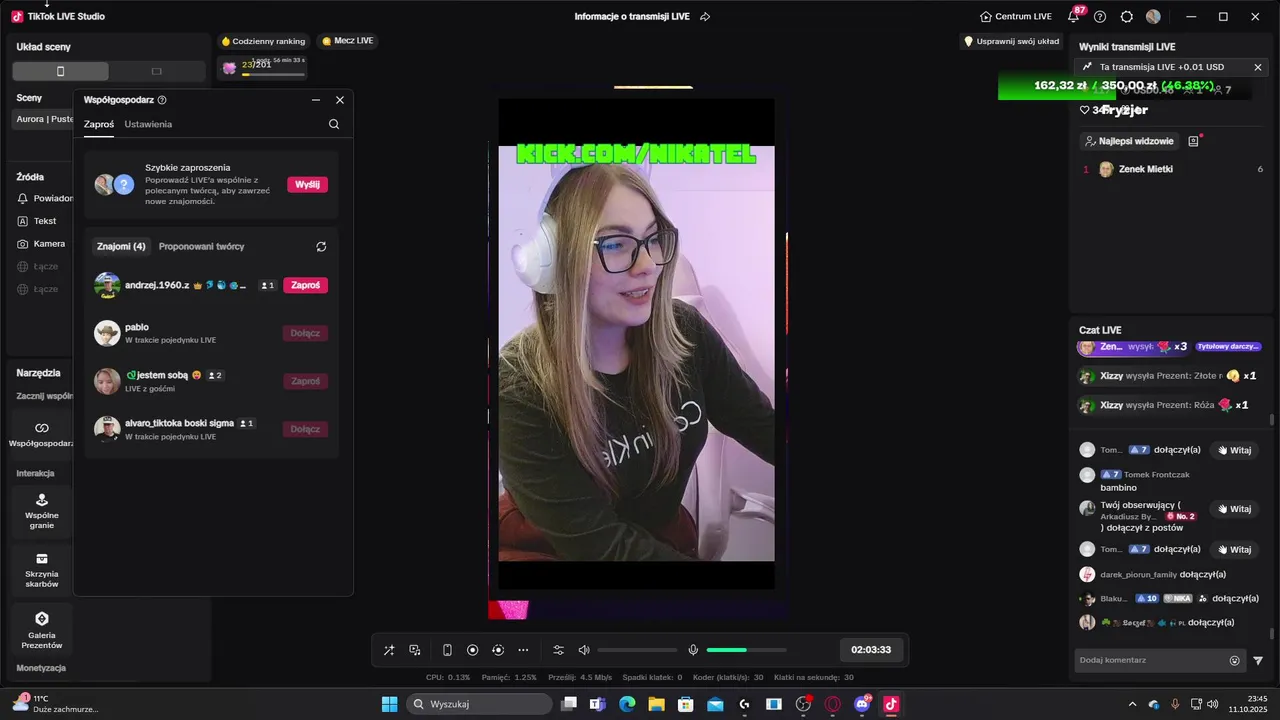Click the phone orientation icon in bottom toolbar
The image size is (1280, 720).
447,650
